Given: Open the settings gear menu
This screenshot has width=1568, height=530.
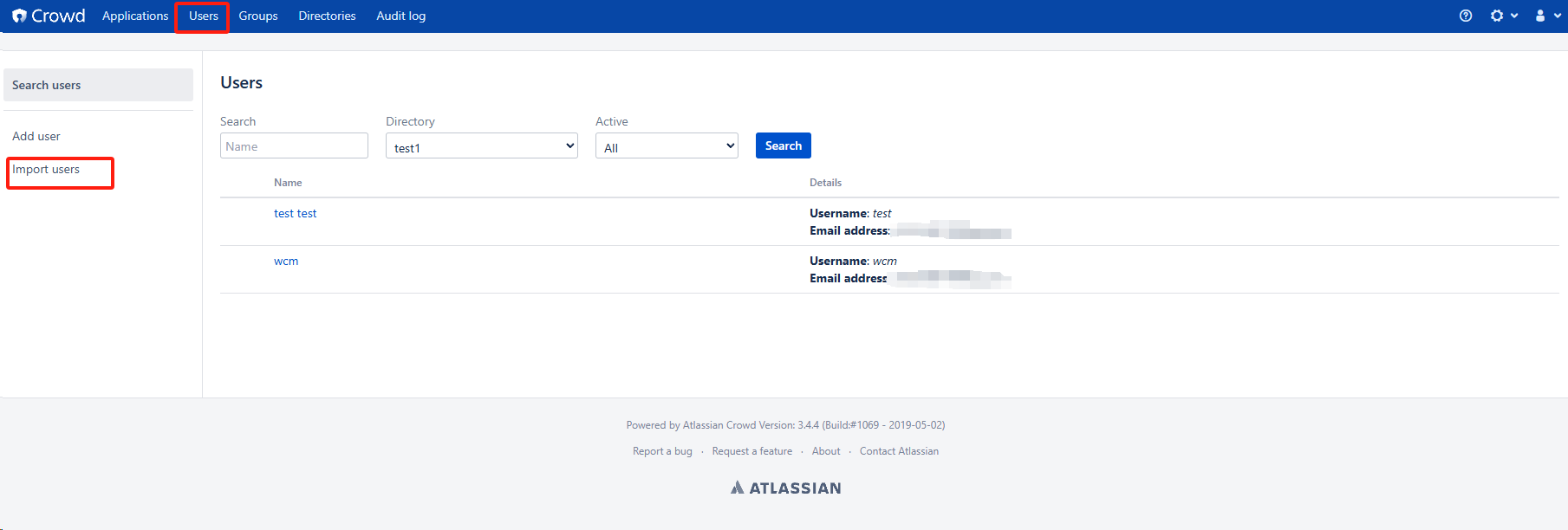Looking at the screenshot, I should pos(1504,16).
